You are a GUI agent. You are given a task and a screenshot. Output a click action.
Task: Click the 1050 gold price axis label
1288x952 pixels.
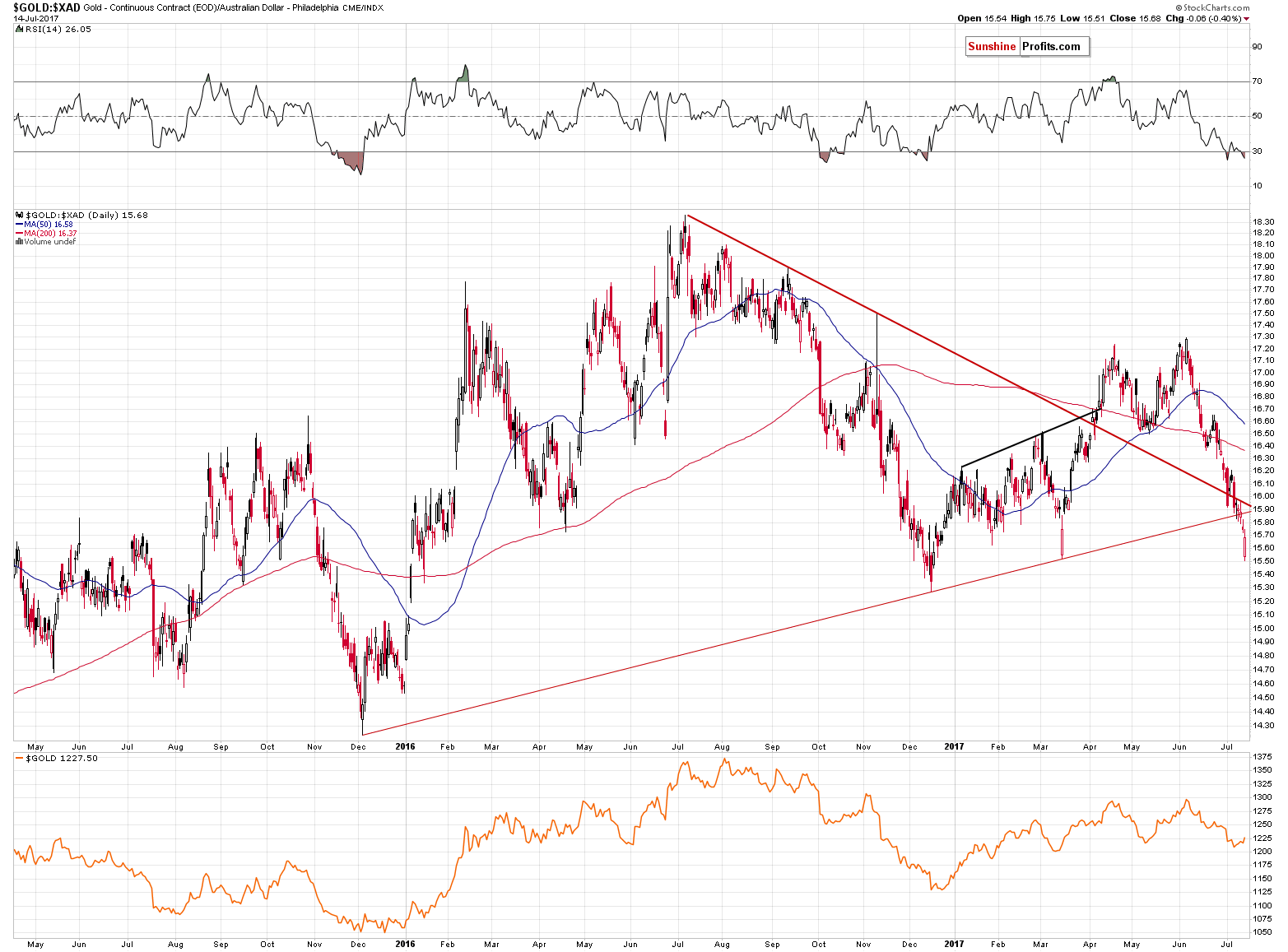(1261, 932)
